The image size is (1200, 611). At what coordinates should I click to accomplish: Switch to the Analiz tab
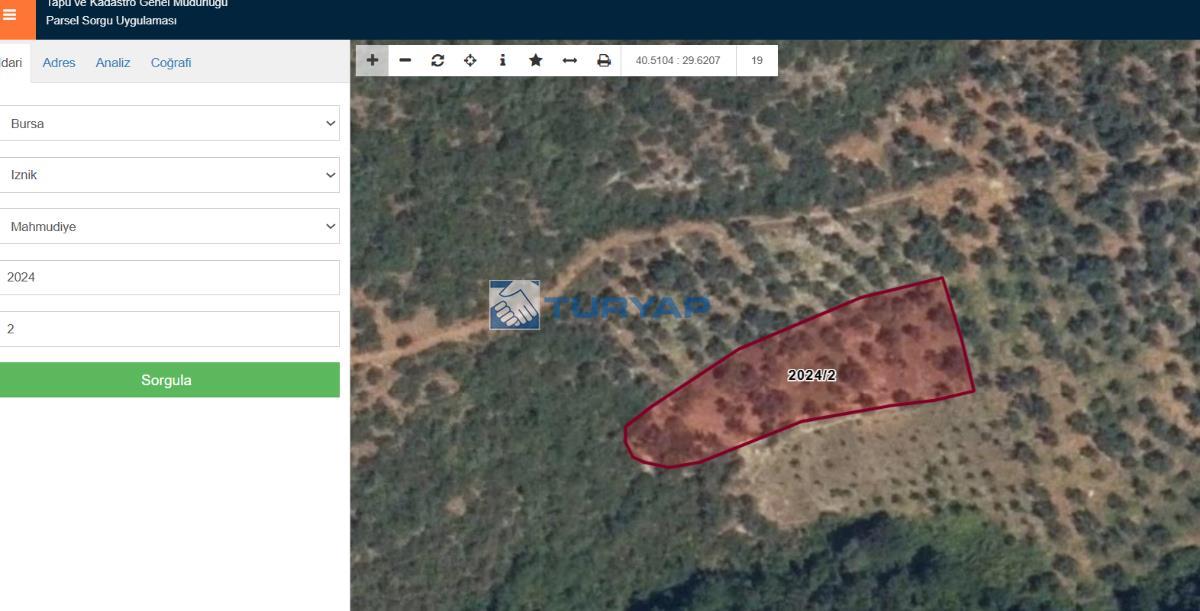pyautogui.click(x=113, y=62)
